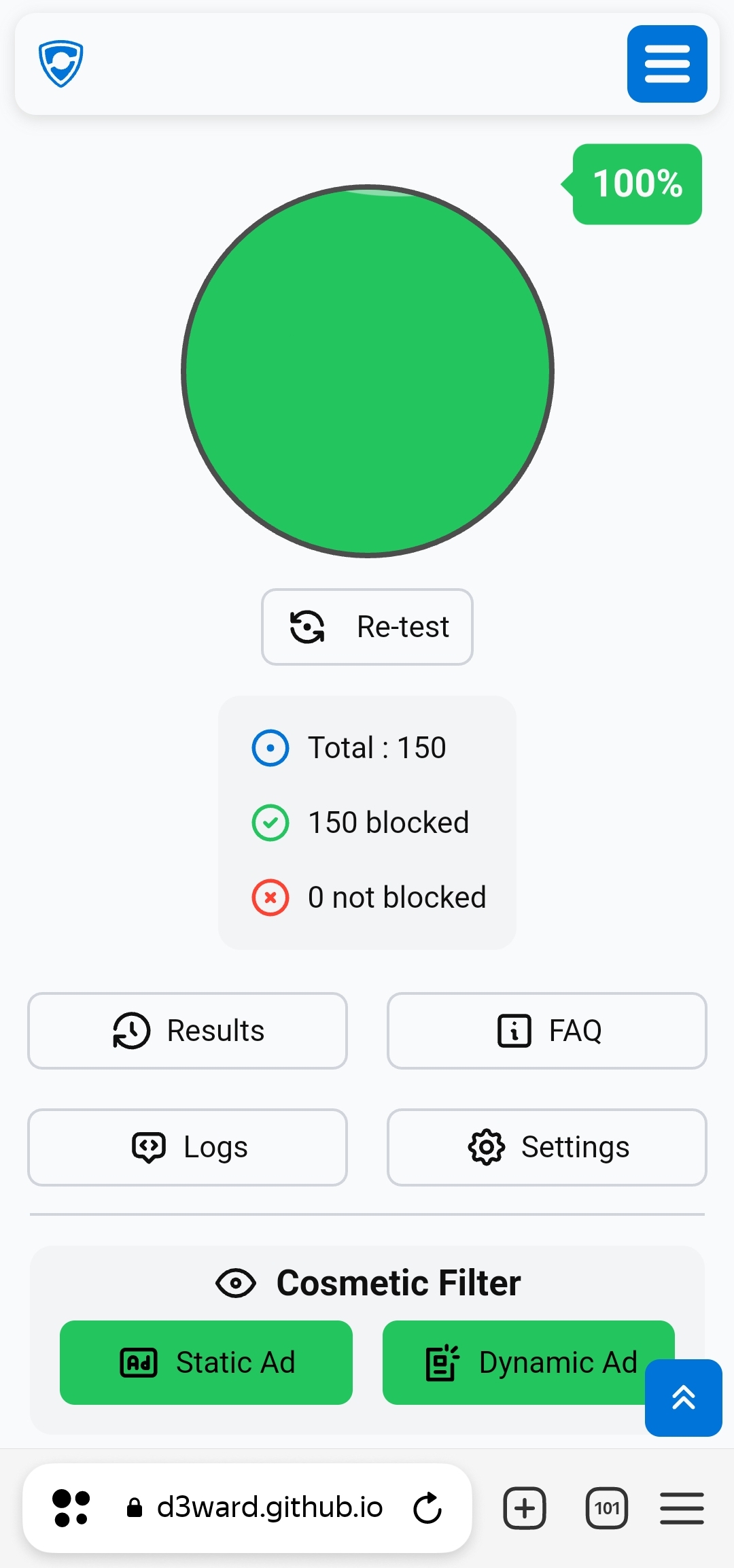The height and width of the screenshot is (1568, 734).
Task: Select the d3ward.github.io address field
Action: [x=270, y=1507]
